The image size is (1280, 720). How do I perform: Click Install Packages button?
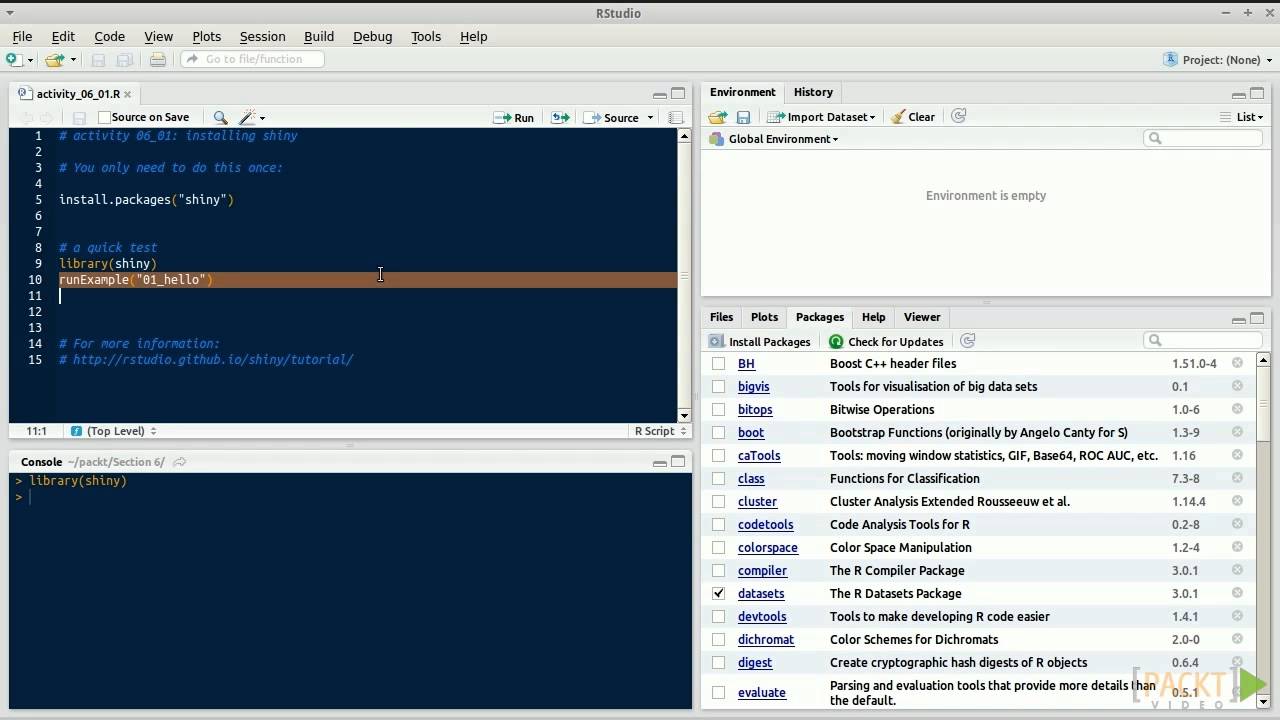click(759, 341)
